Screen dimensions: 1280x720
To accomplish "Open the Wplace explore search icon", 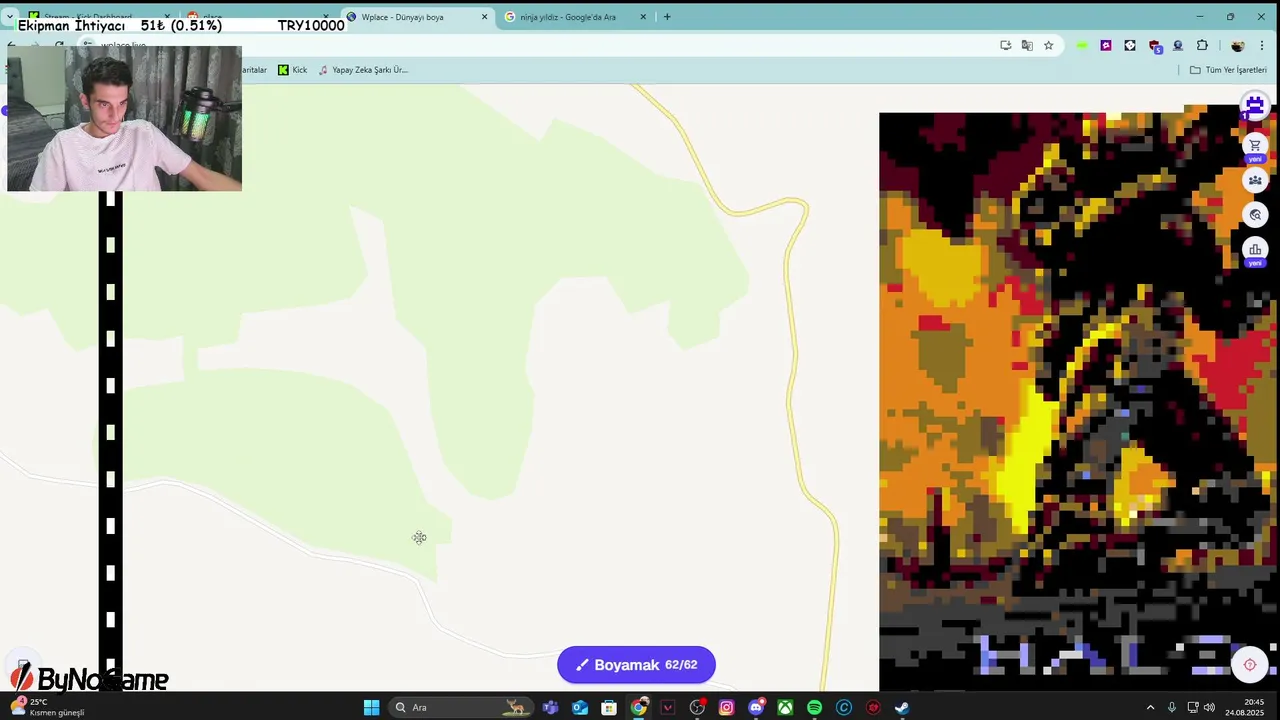I will click(1255, 215).
